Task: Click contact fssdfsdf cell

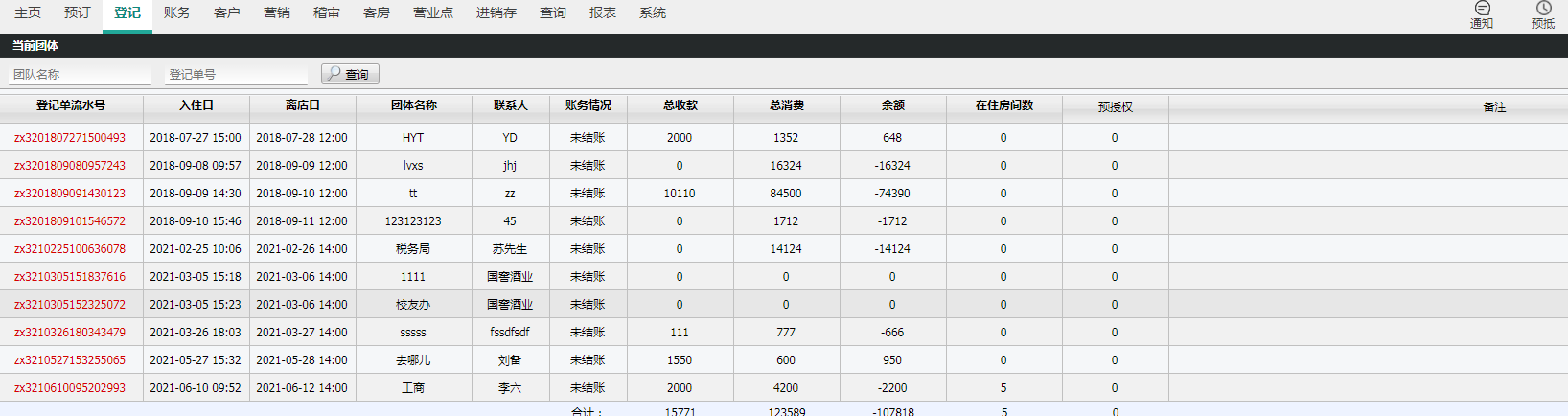Action: [x=510, y=333]
